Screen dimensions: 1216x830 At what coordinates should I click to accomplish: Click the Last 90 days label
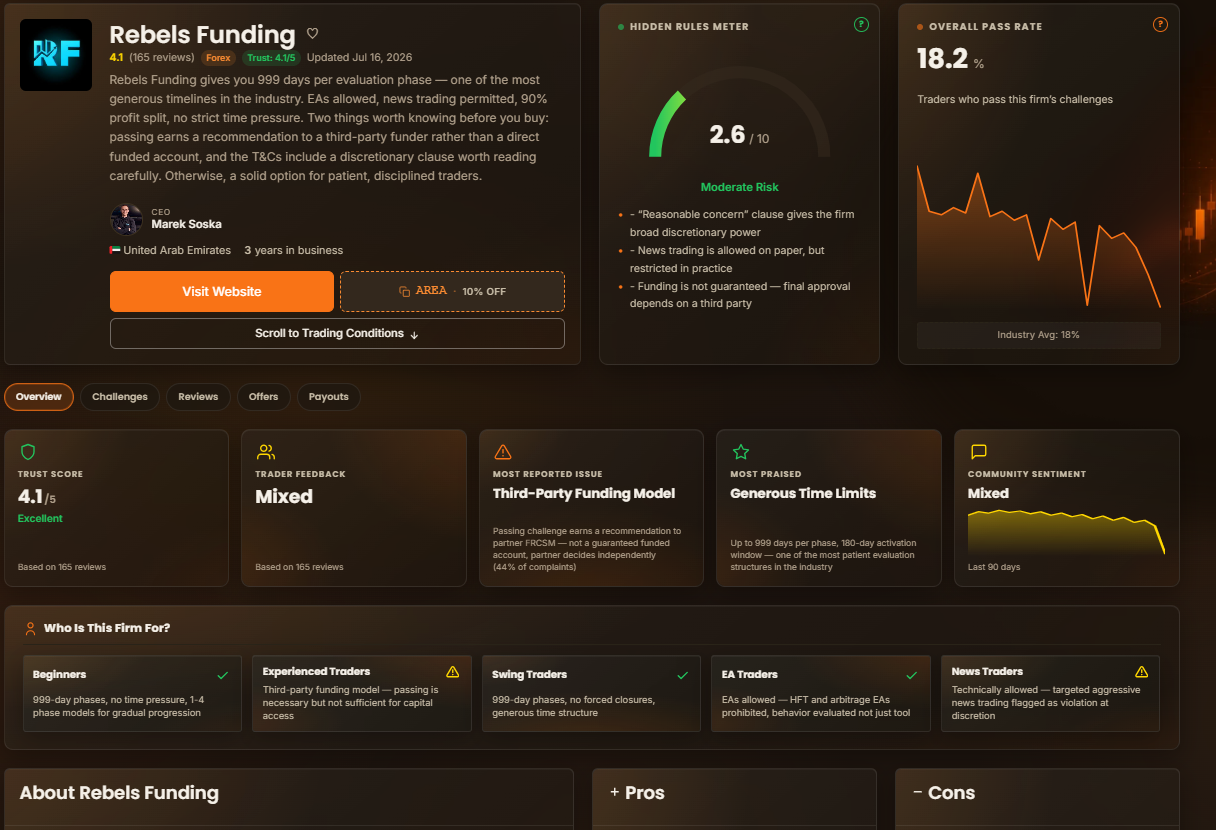pos(994,567)
